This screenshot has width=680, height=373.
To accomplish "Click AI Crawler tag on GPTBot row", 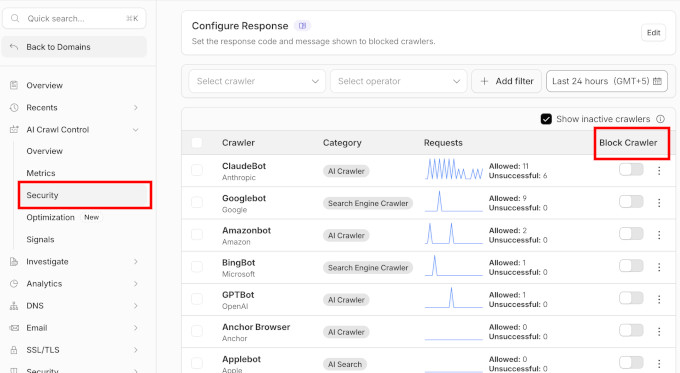I will coord(346,300).
